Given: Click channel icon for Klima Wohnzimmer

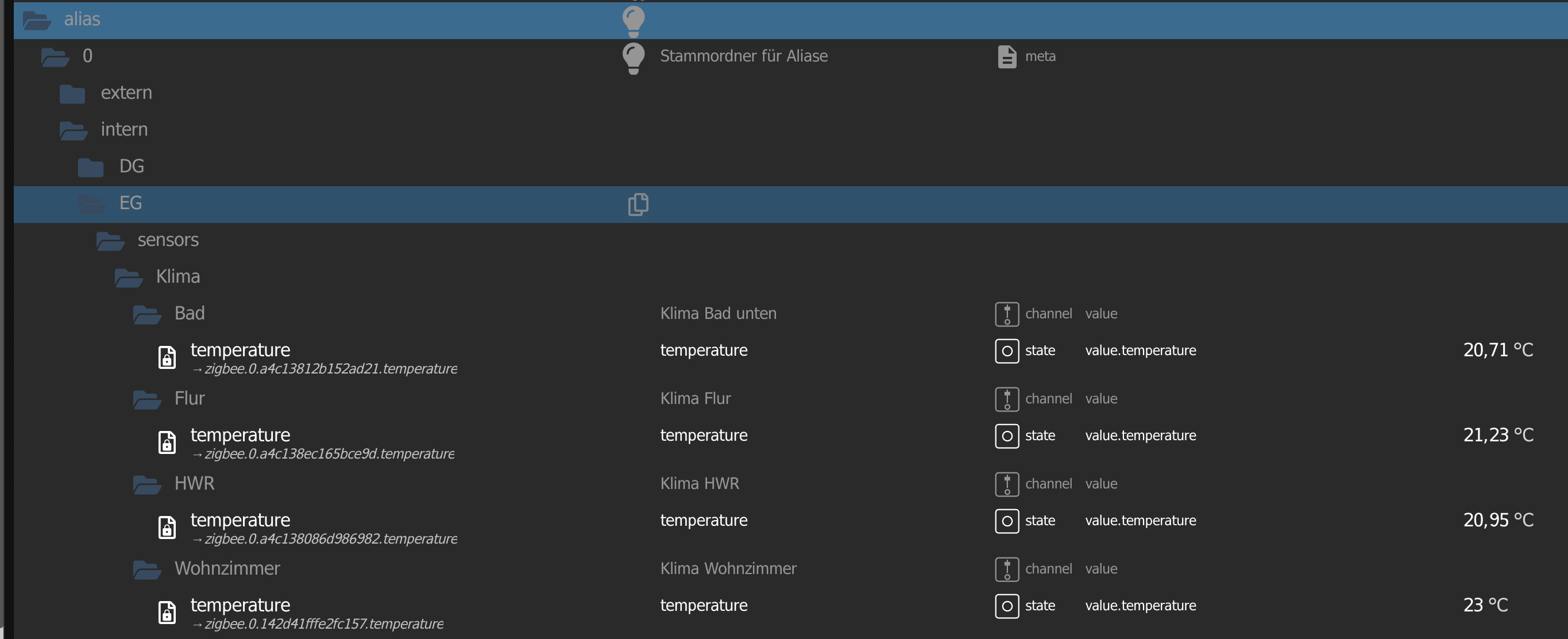Looking at the screenshot, I should tap(1006, 569).
